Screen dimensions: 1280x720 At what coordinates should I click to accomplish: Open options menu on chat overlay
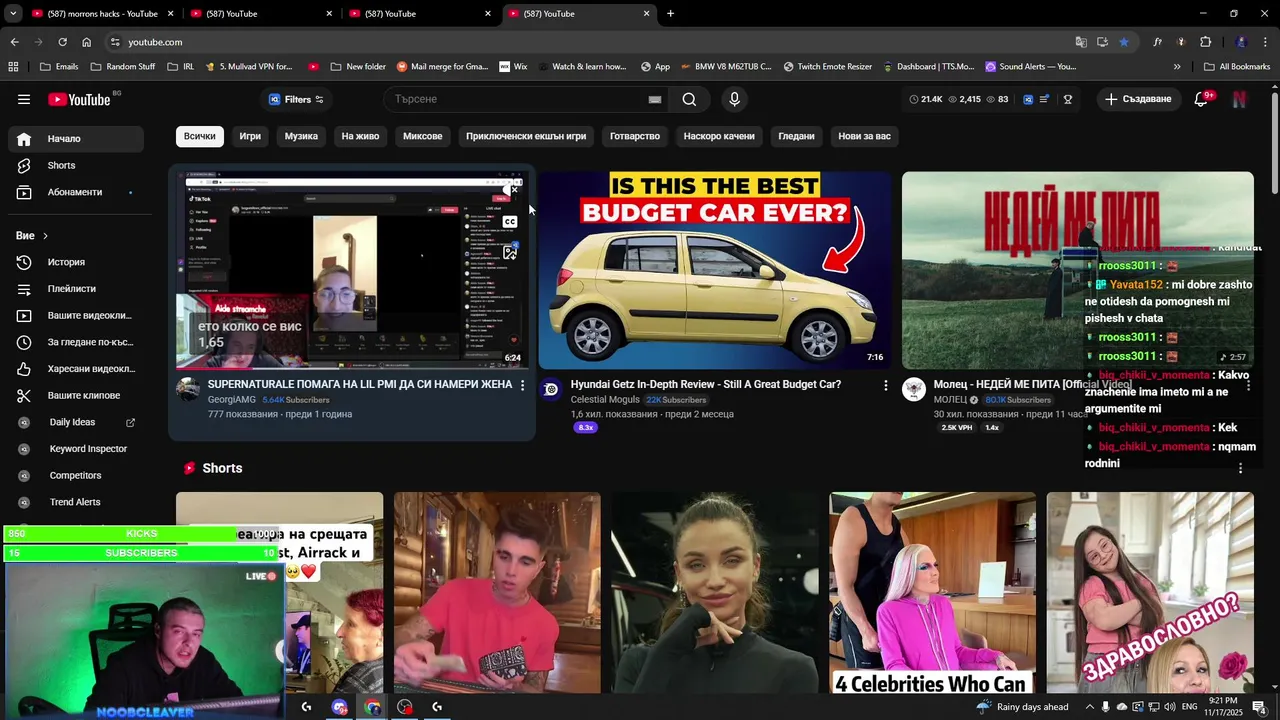(1241, 468)
